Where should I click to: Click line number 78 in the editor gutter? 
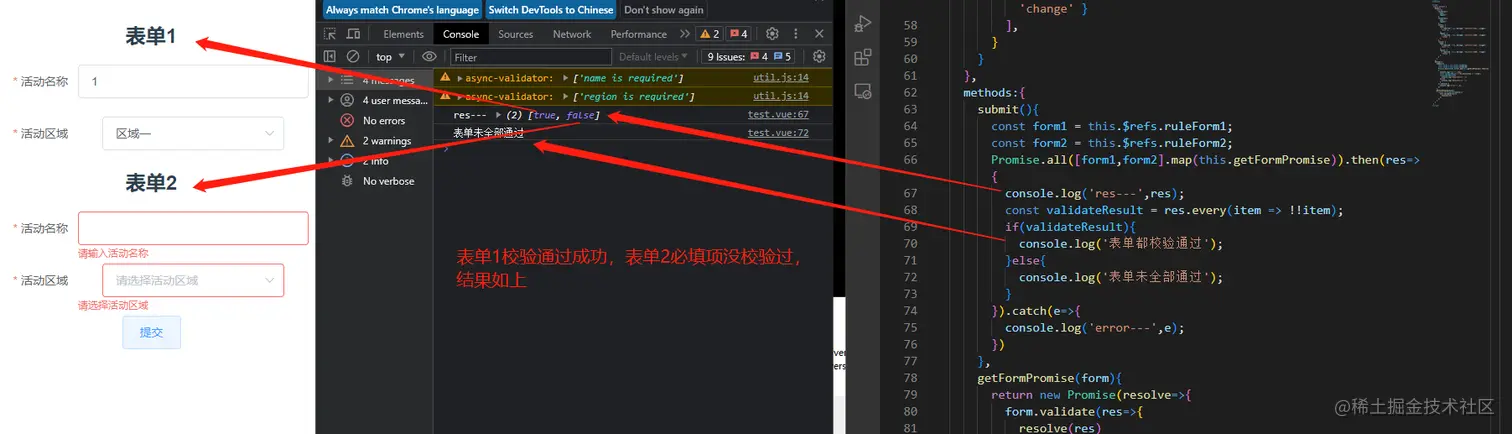[x=909, y=378]
